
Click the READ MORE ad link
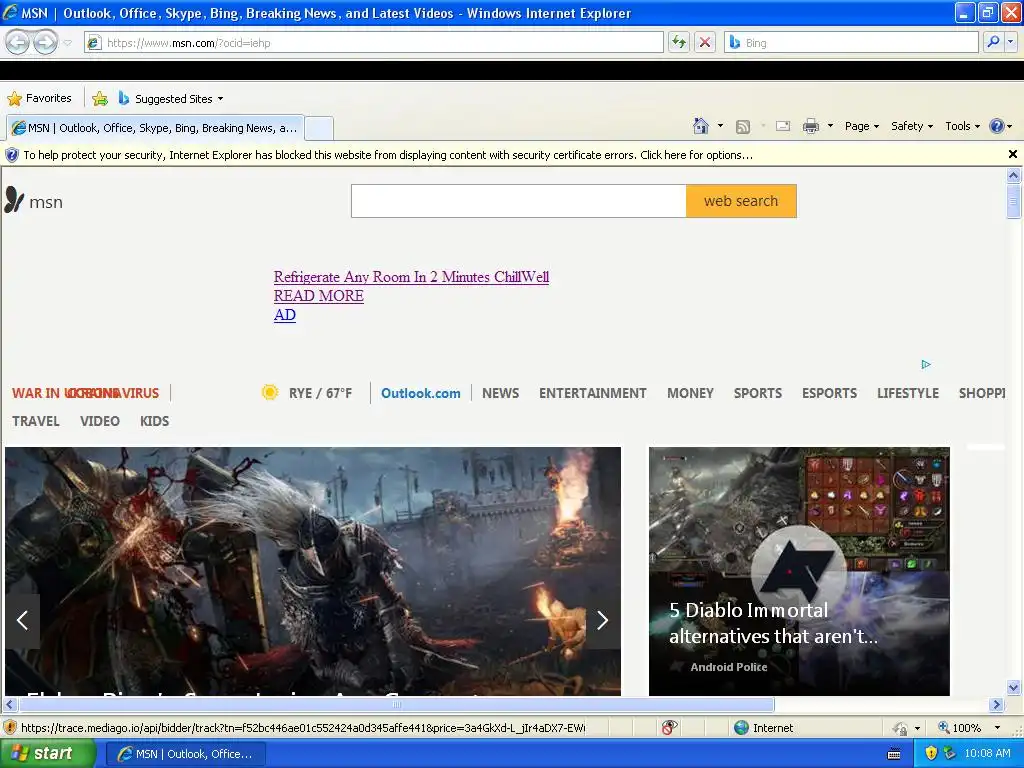[319, 296]
